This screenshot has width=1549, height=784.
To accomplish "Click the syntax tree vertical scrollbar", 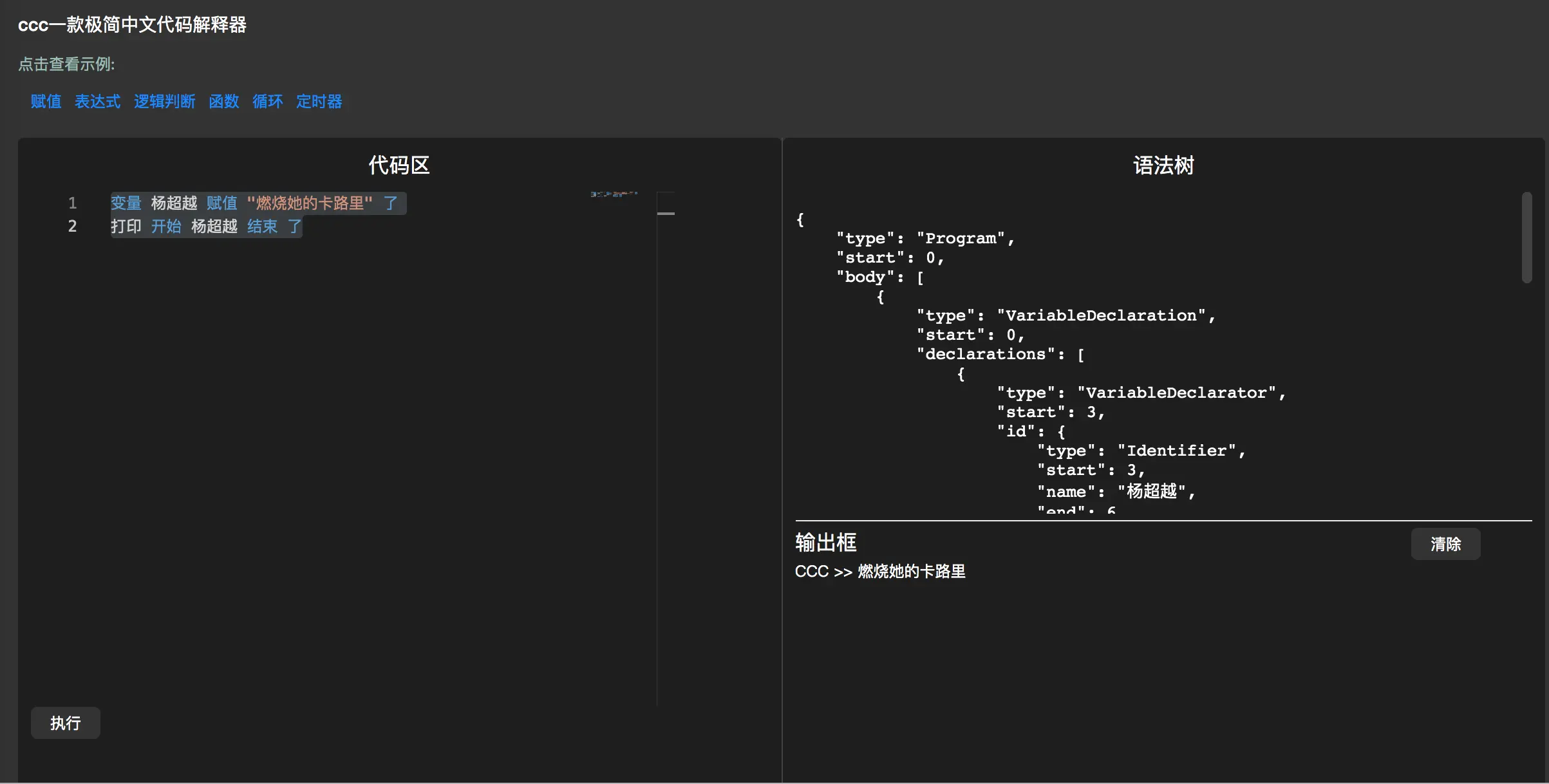I will (x=1526, y=238).
